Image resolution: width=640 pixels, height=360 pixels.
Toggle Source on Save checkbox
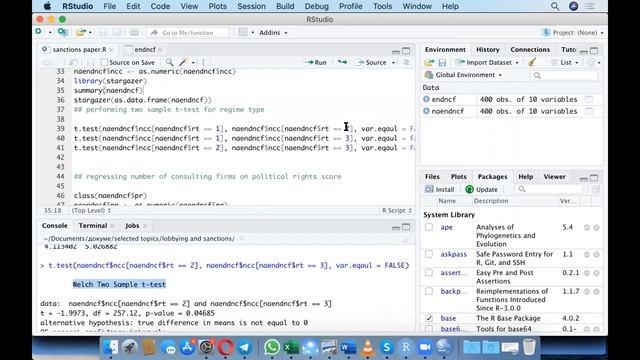104,62
